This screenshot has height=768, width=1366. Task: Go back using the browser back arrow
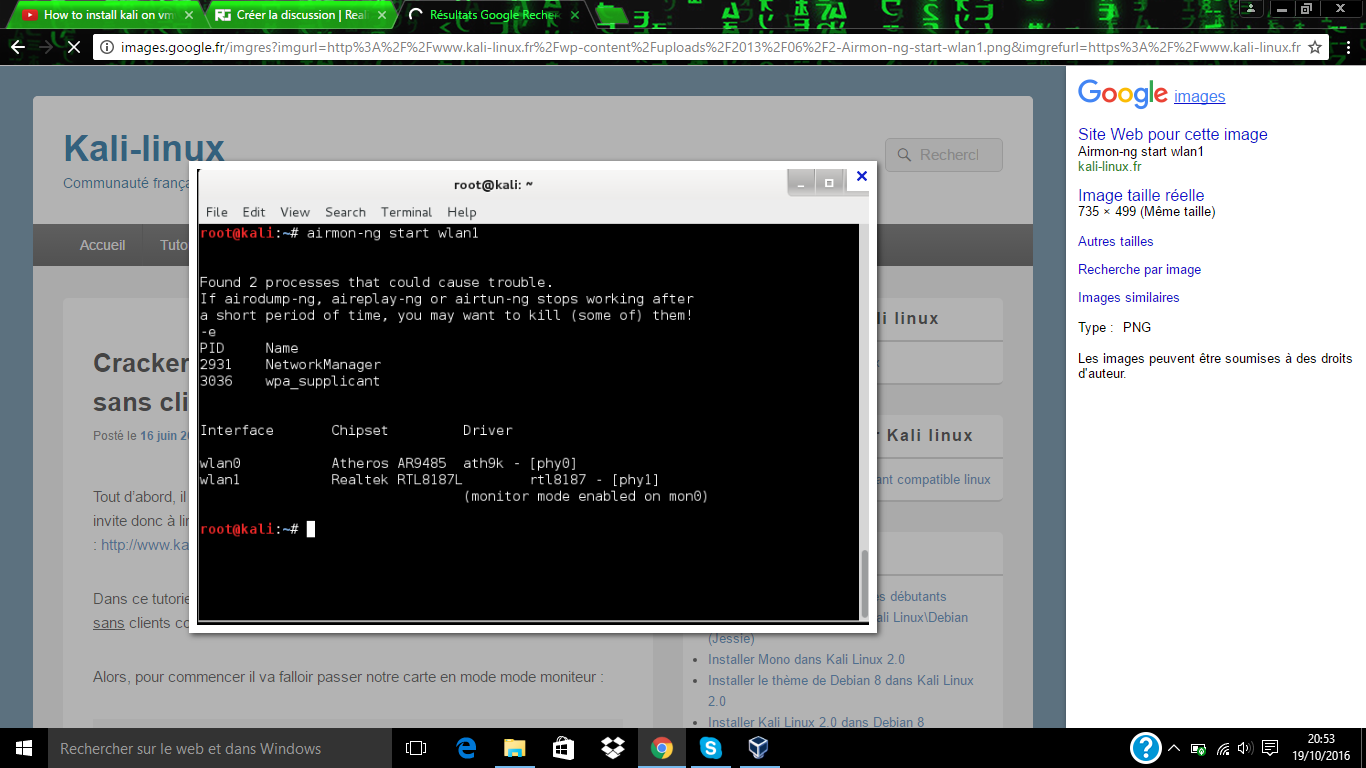click(18, 47)
